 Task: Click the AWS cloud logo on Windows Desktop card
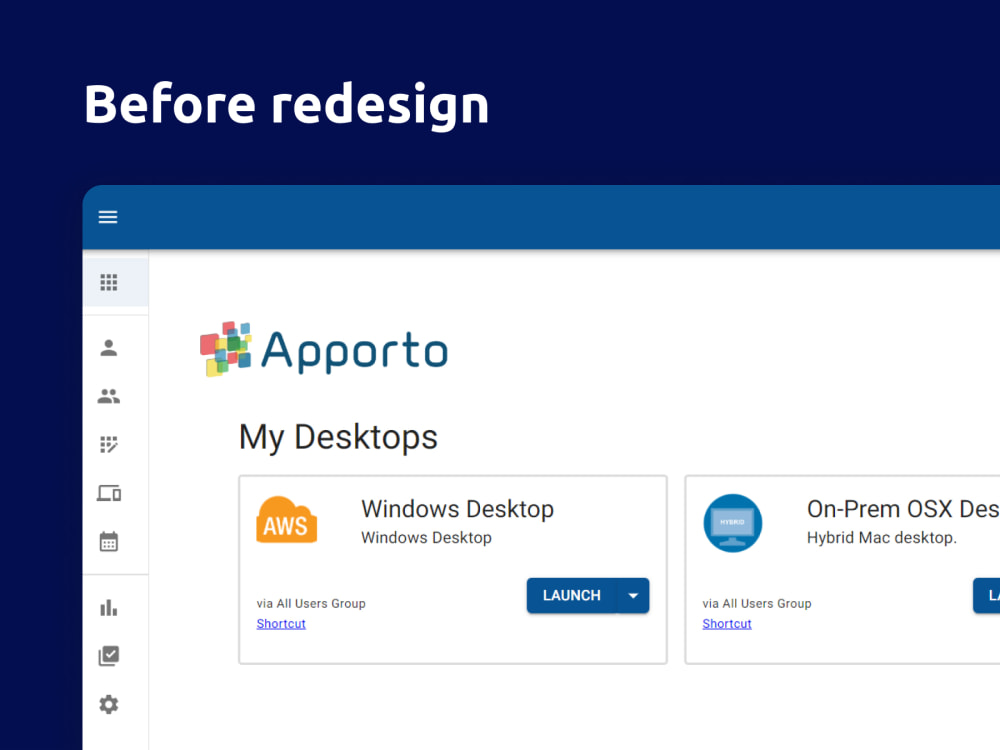coord(286,520)
